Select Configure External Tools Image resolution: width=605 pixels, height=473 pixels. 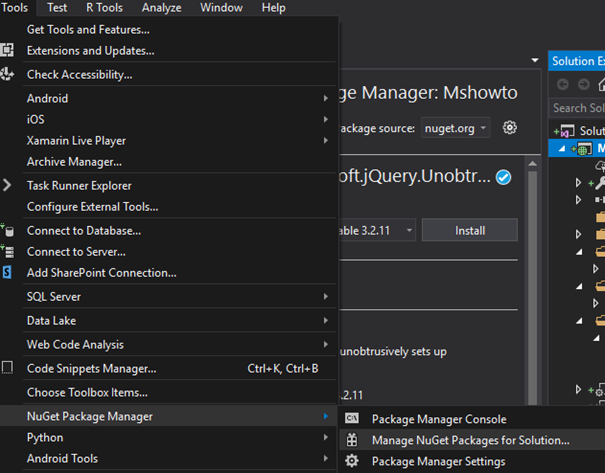tap(169, 207)
